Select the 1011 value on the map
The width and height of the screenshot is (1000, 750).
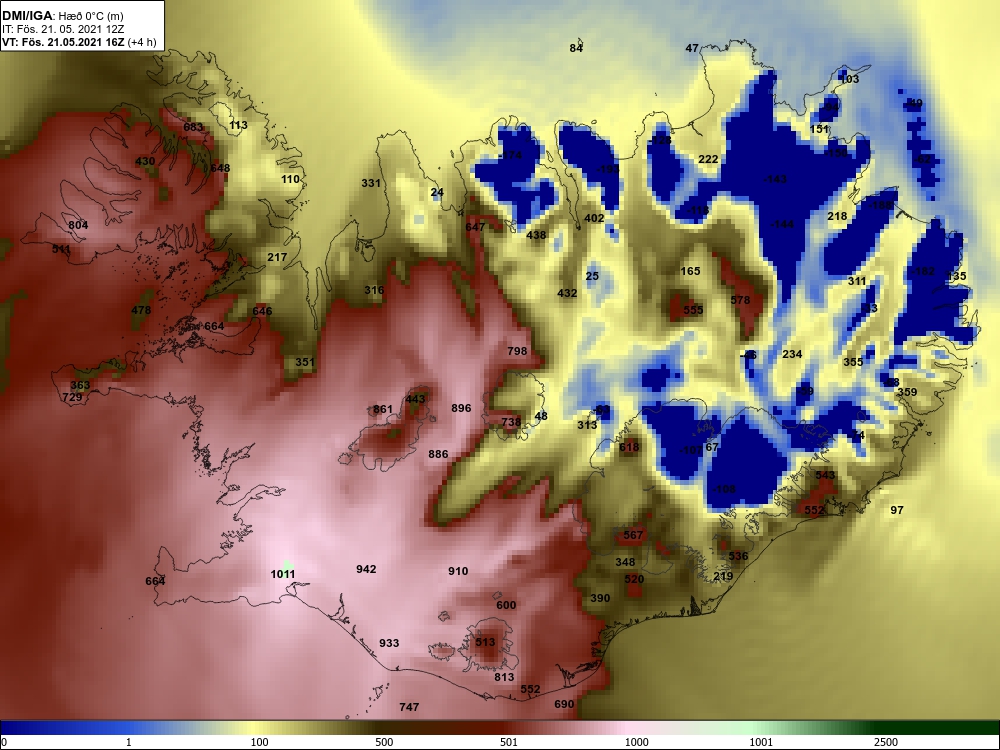(x=283, y=574)
